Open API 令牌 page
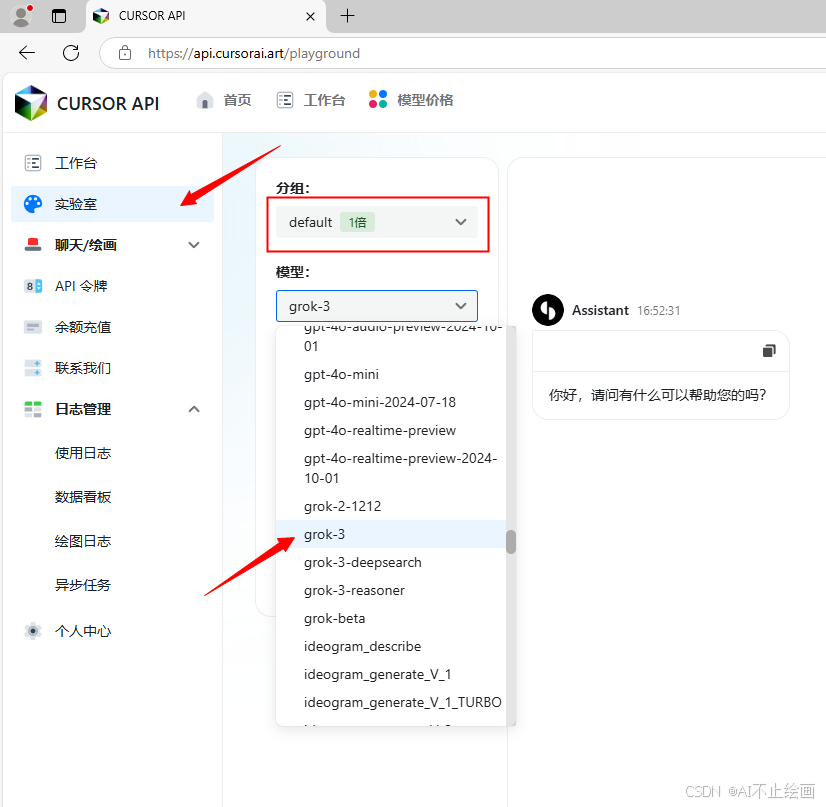Screen dimensions: 826x807 point(112,286)
